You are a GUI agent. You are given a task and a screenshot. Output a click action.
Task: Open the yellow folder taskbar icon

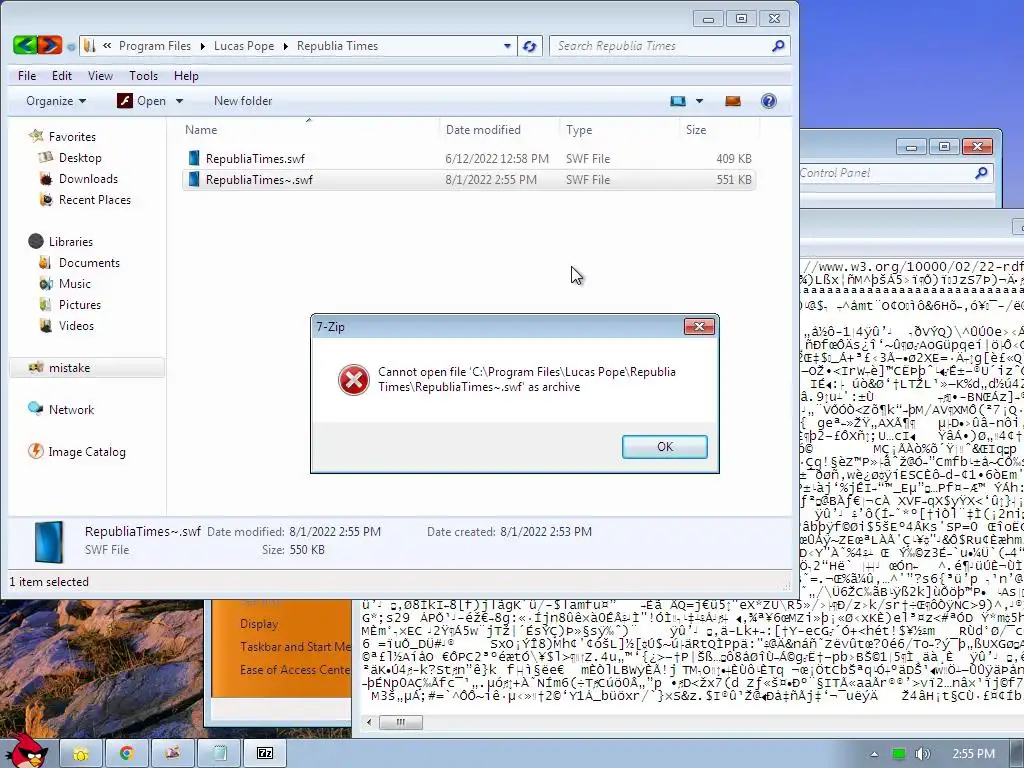(x=81, y=754)
